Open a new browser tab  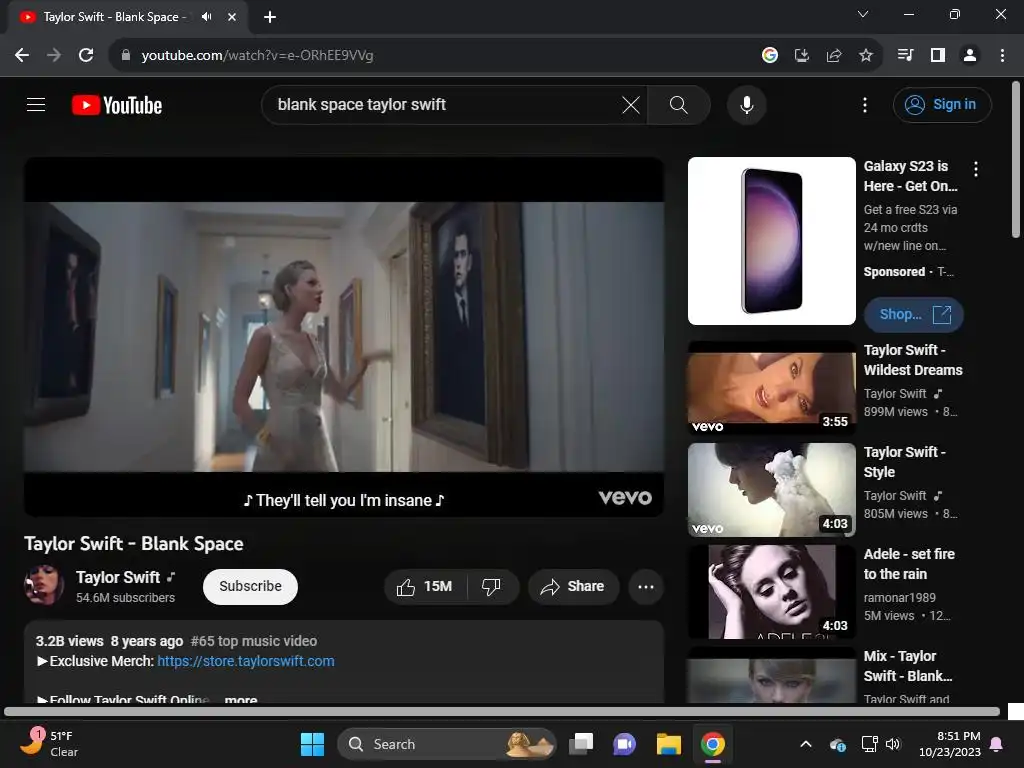coord(270,17)
